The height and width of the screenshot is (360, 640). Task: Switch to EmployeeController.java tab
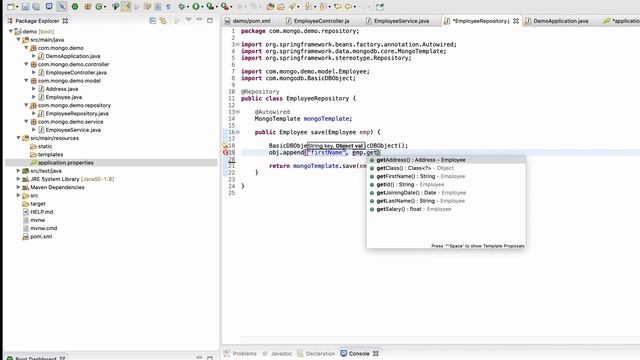(x=318, y=21)
